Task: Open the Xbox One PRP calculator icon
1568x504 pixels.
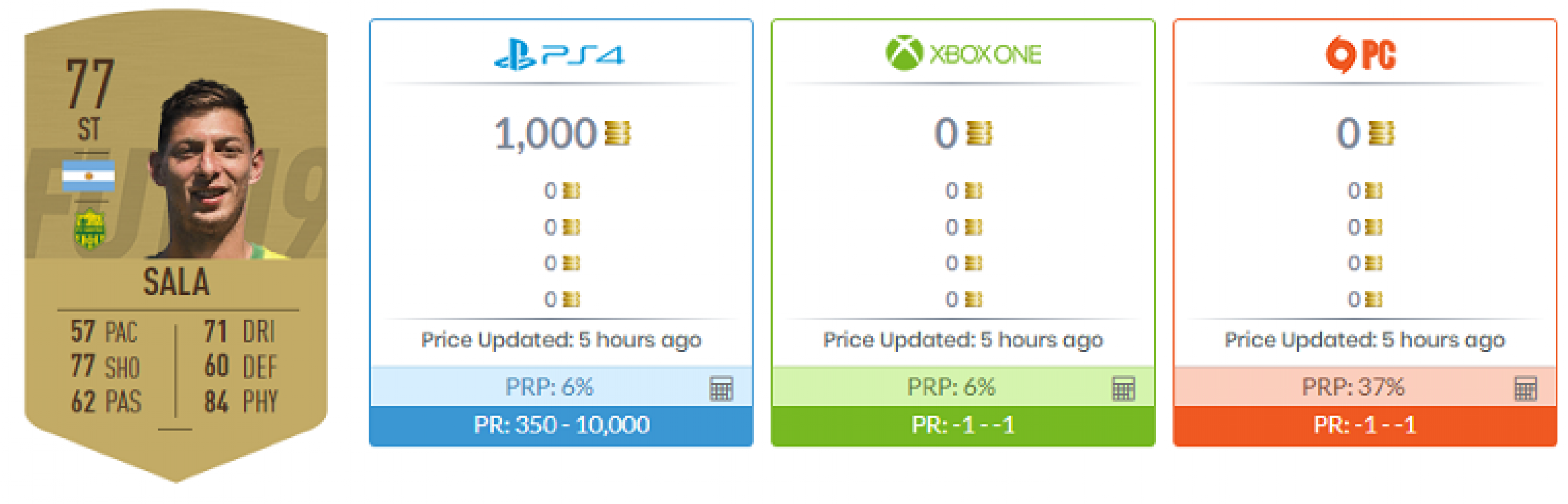Action: pos(1123,388)
